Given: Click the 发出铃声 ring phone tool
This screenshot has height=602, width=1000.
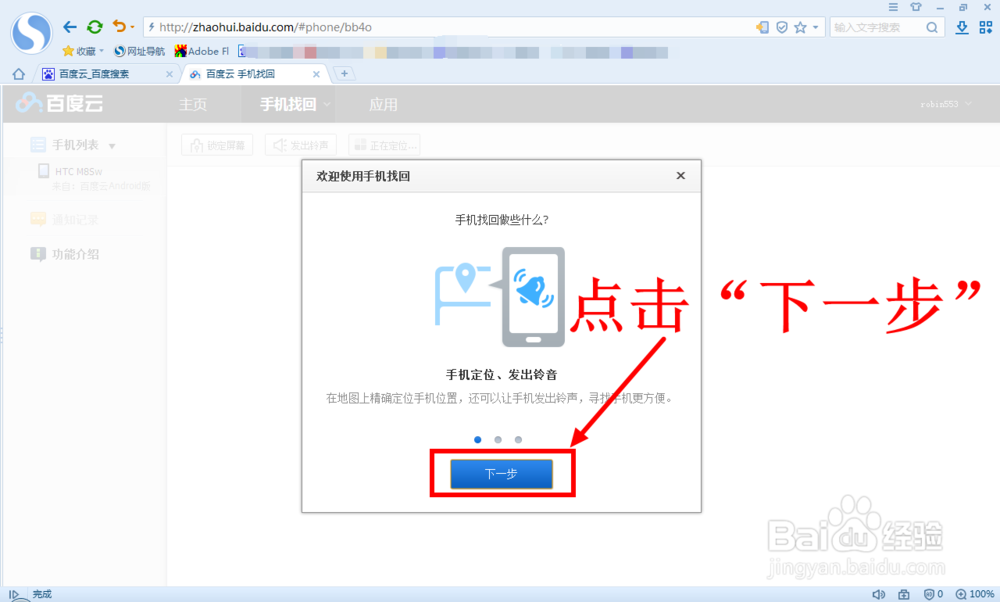Looking at the screenshot, I should click(300, 144).
